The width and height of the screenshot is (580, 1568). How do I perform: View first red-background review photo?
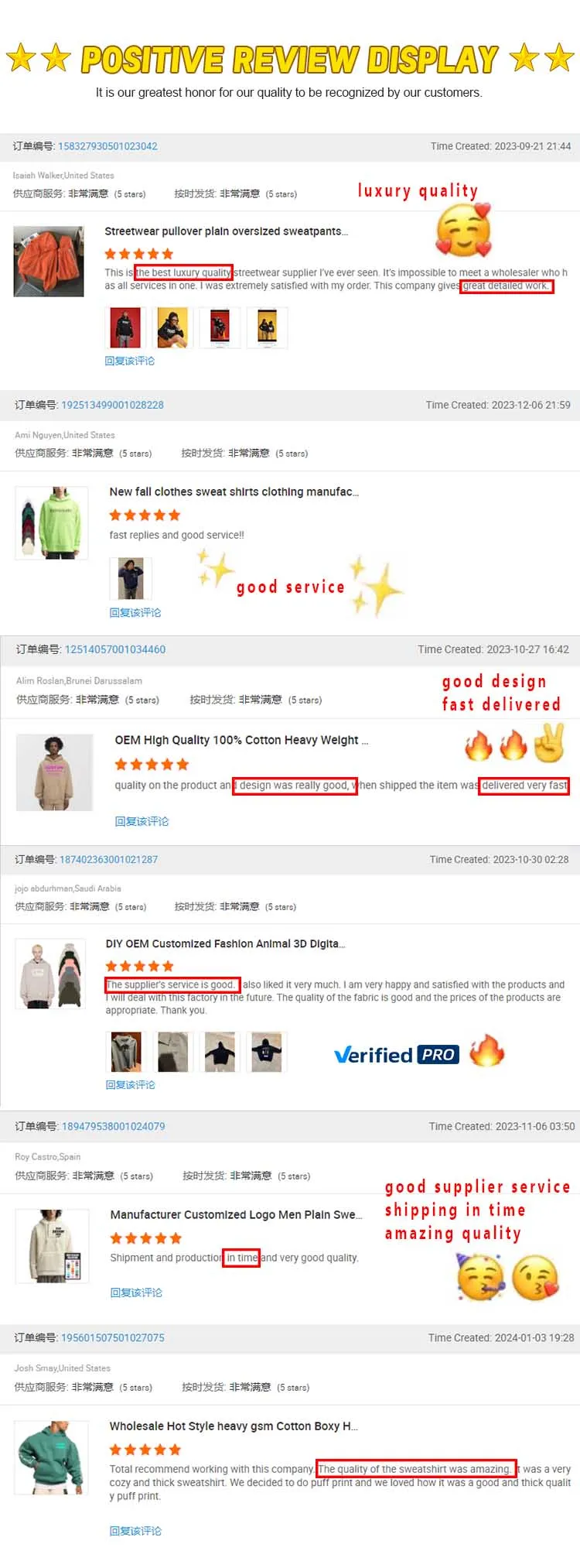(x=125, y=327)
